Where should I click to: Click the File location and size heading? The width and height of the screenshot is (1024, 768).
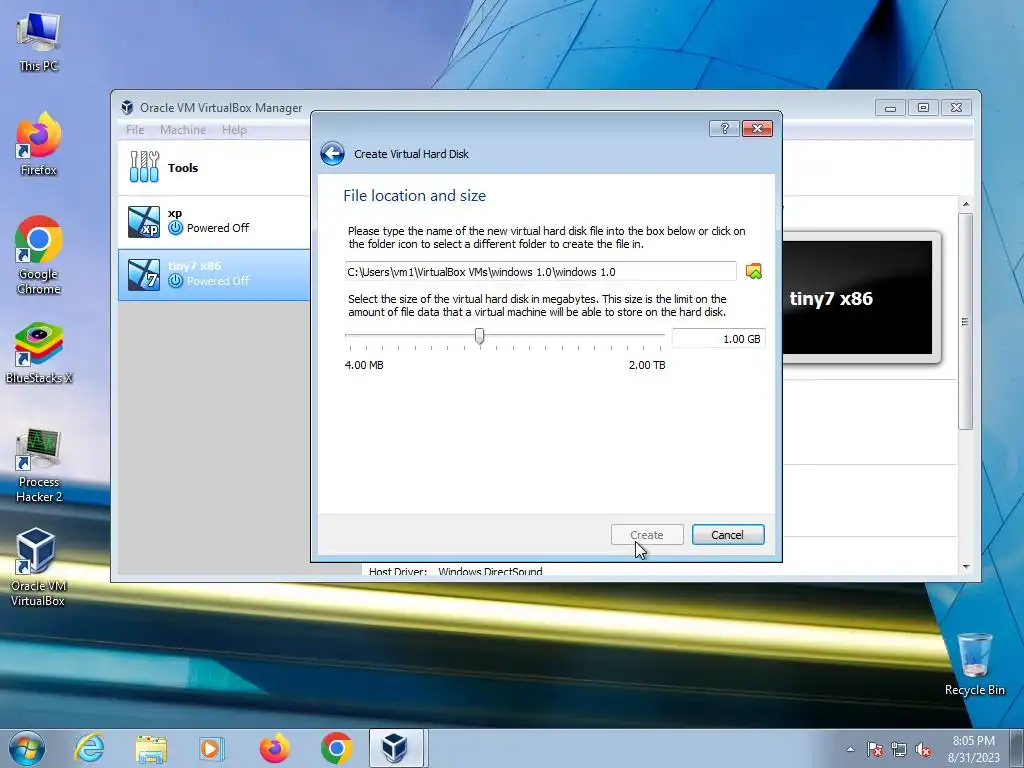(415, 196)
